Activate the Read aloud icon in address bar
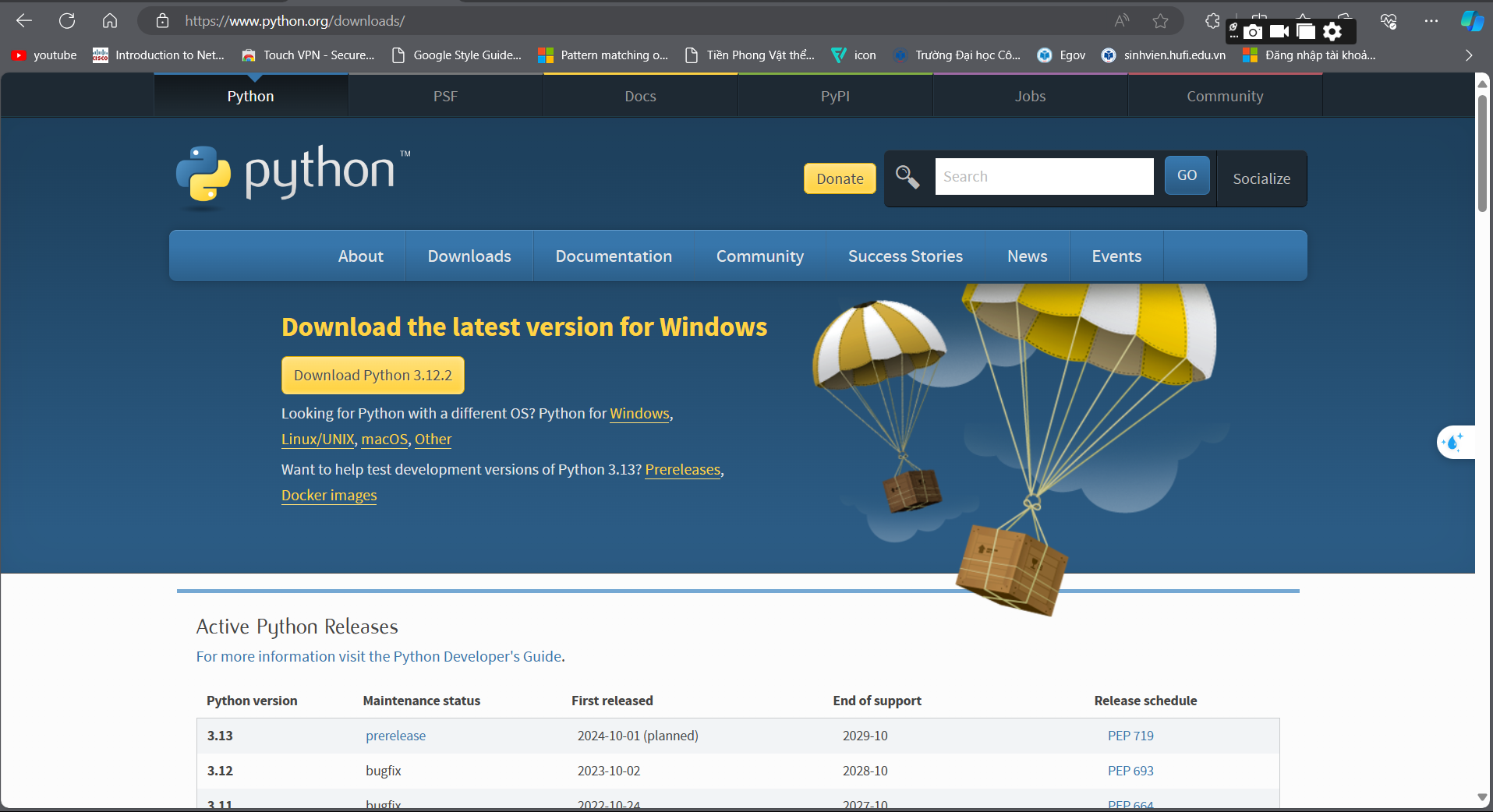This screenshot has width=1493, height=812. [1122, 21]
